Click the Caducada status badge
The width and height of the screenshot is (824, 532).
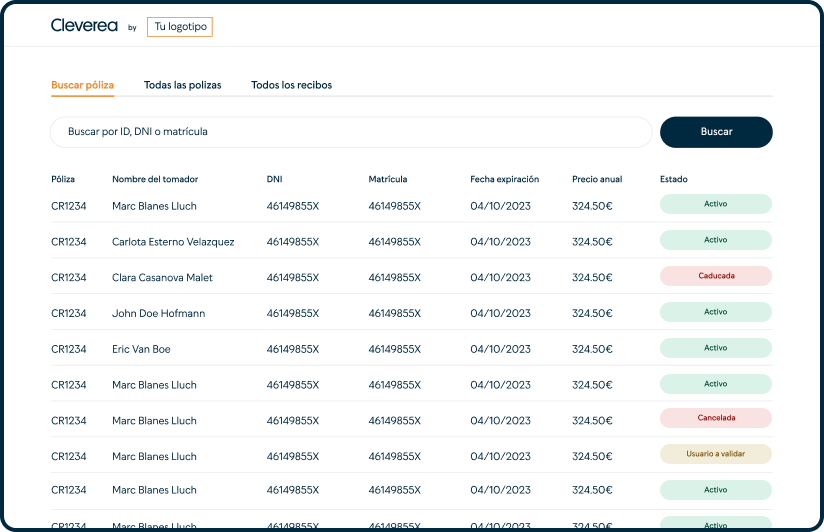715,276
